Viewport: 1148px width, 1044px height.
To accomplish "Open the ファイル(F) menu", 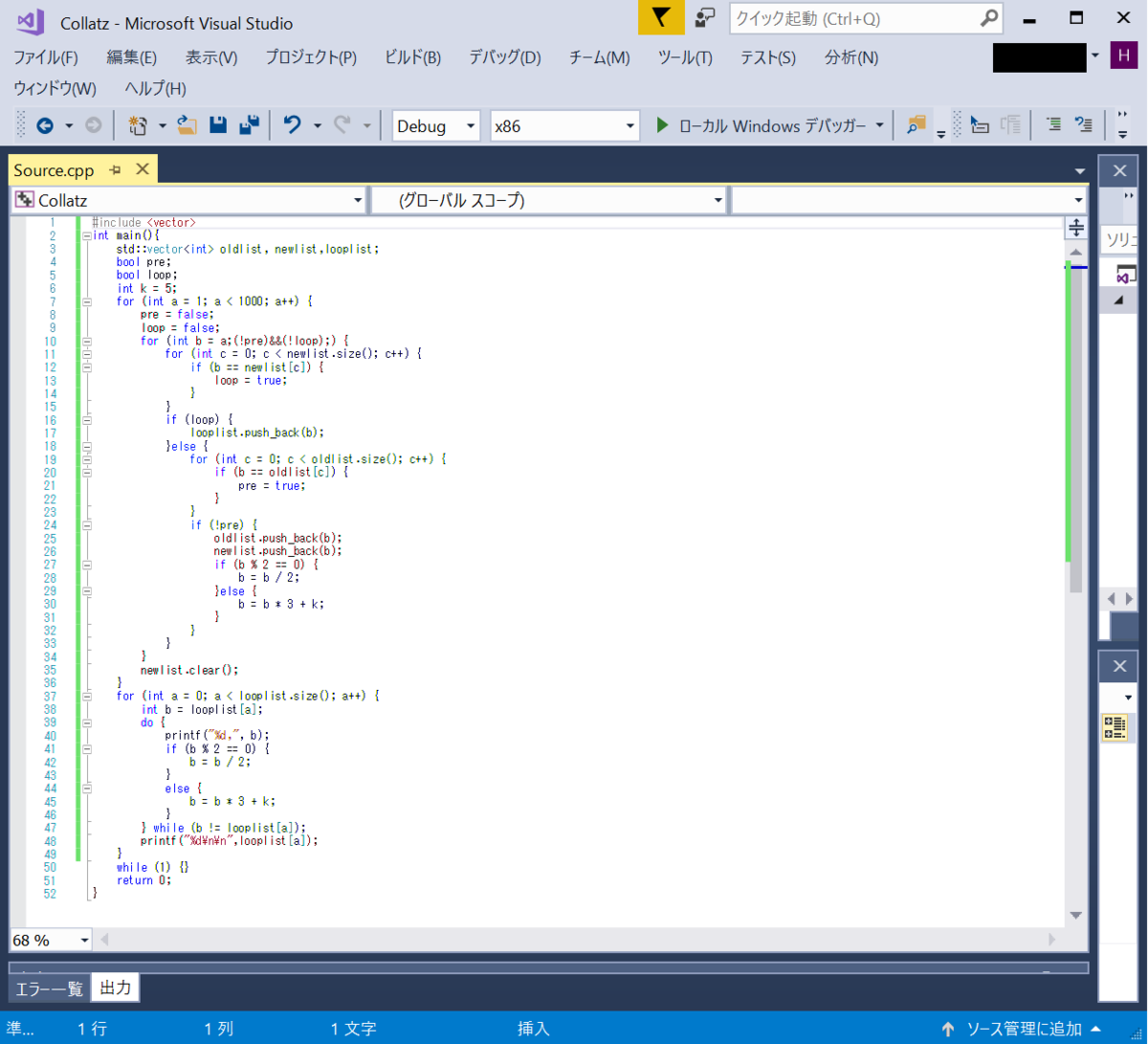I will [46, 57].
